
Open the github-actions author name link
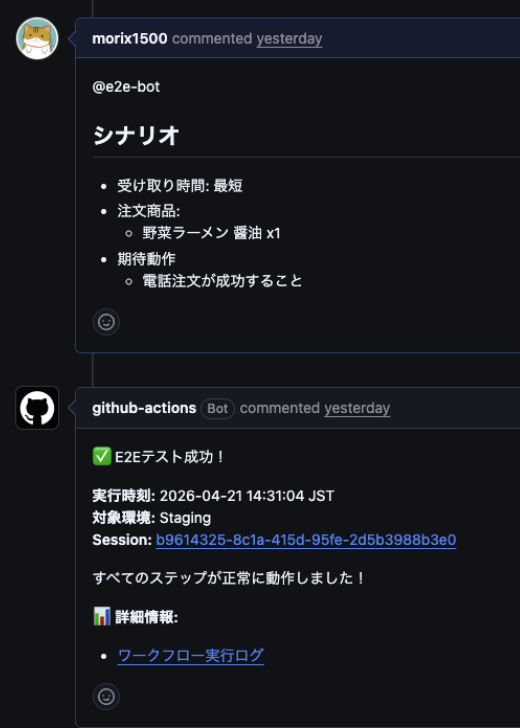144,408
